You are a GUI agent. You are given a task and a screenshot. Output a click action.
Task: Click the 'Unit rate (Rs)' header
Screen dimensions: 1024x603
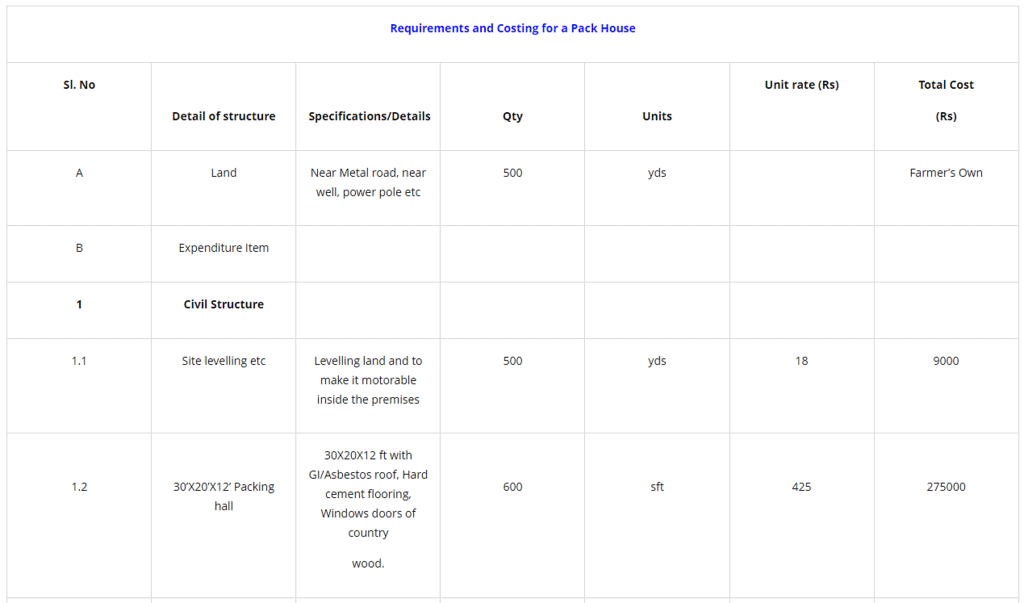[x=801, y=85]
